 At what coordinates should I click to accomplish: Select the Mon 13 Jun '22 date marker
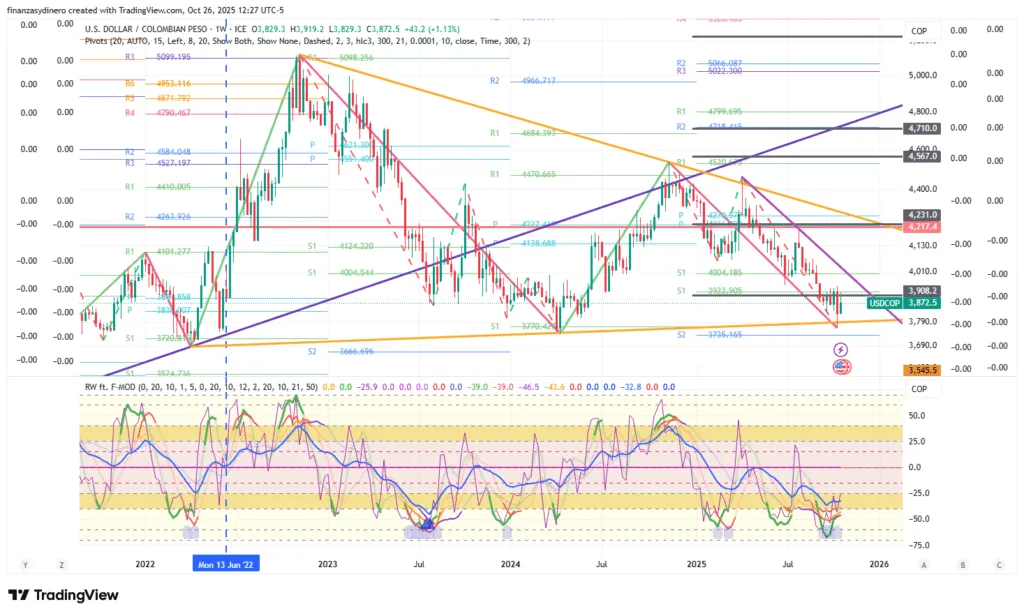(226, 564)
